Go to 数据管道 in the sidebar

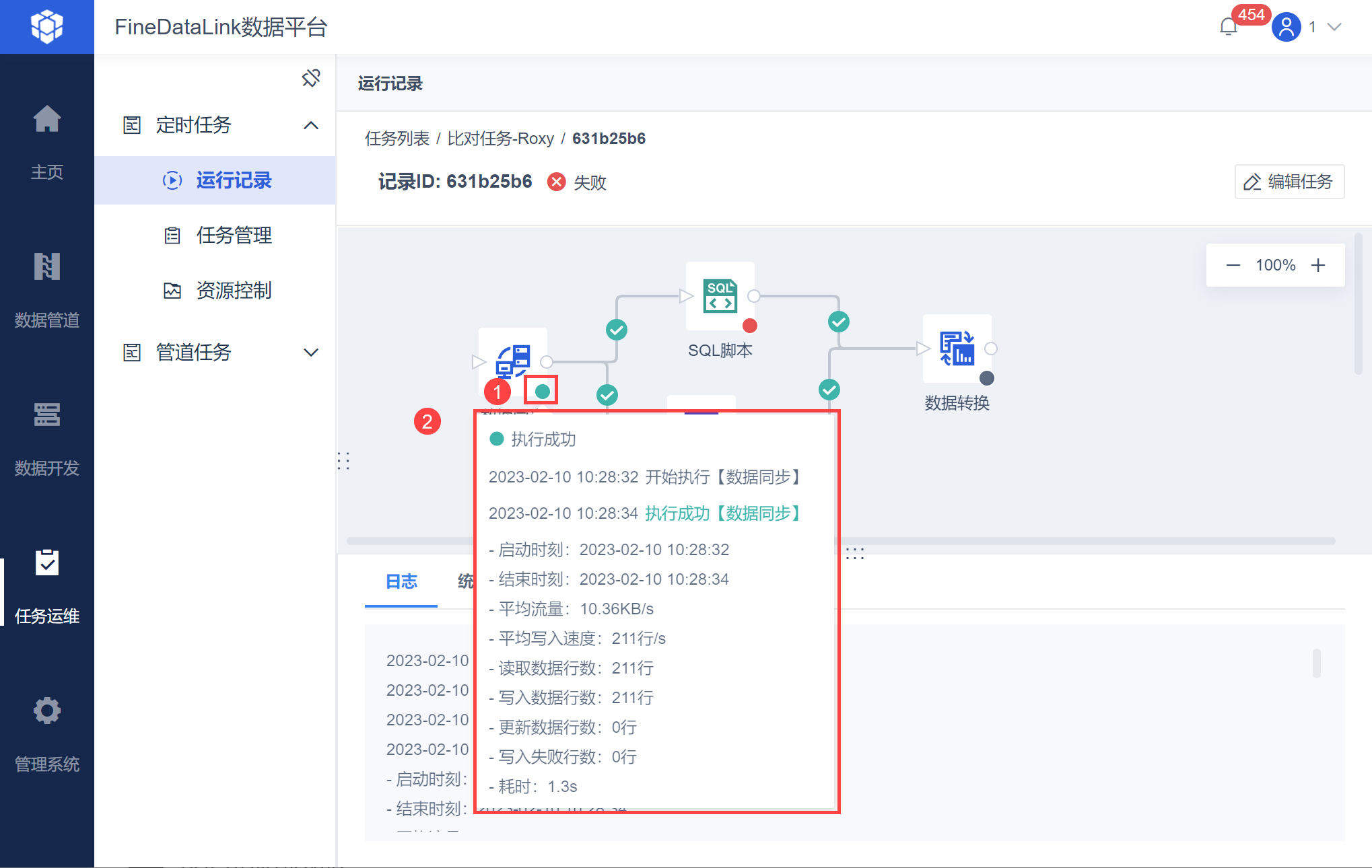tap(47, 268)
